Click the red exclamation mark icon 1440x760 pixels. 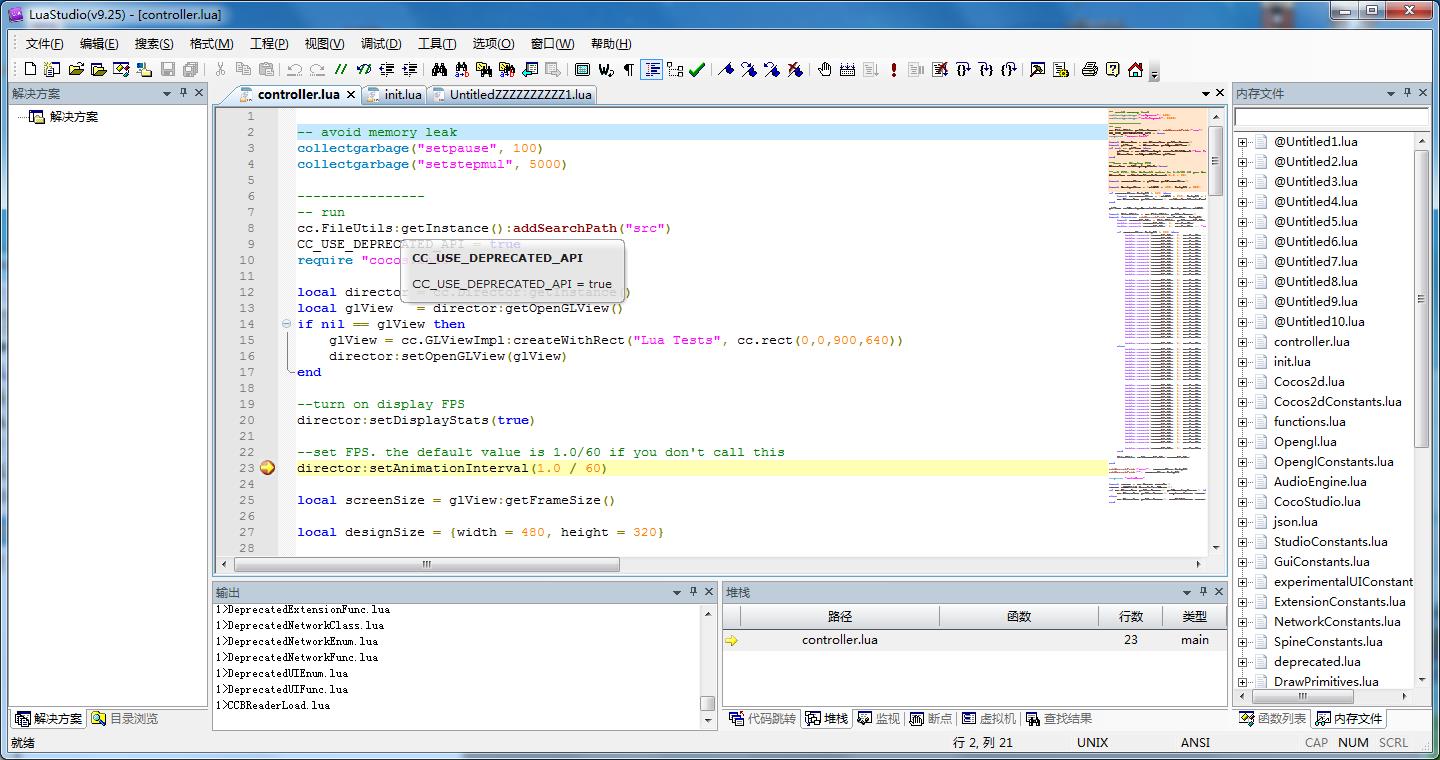pos(893,69)
